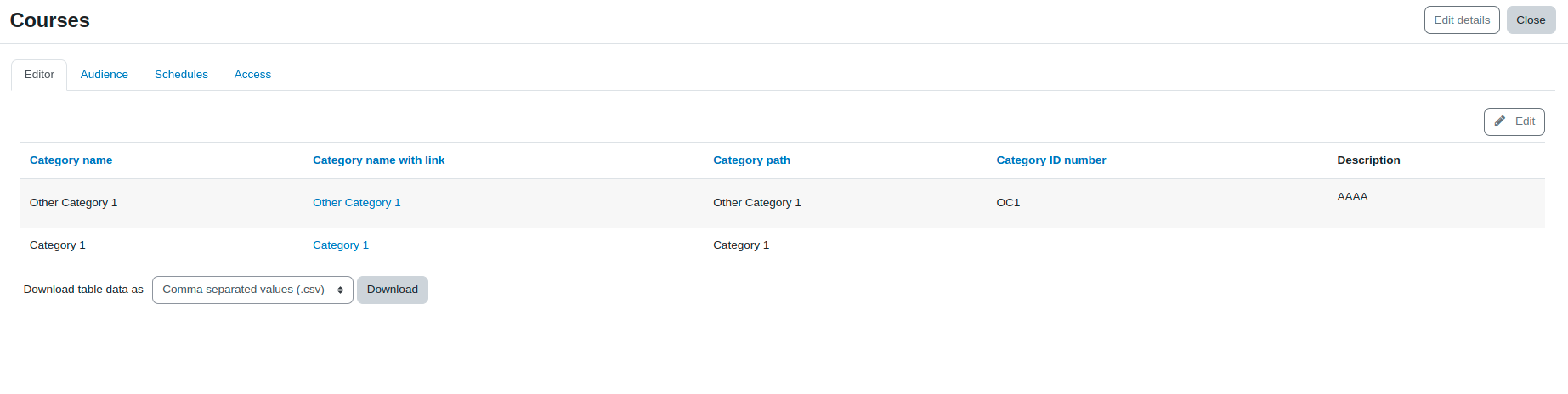Click the pencil icon on Edit button
1568x394 pixels.
[1500, 121]
